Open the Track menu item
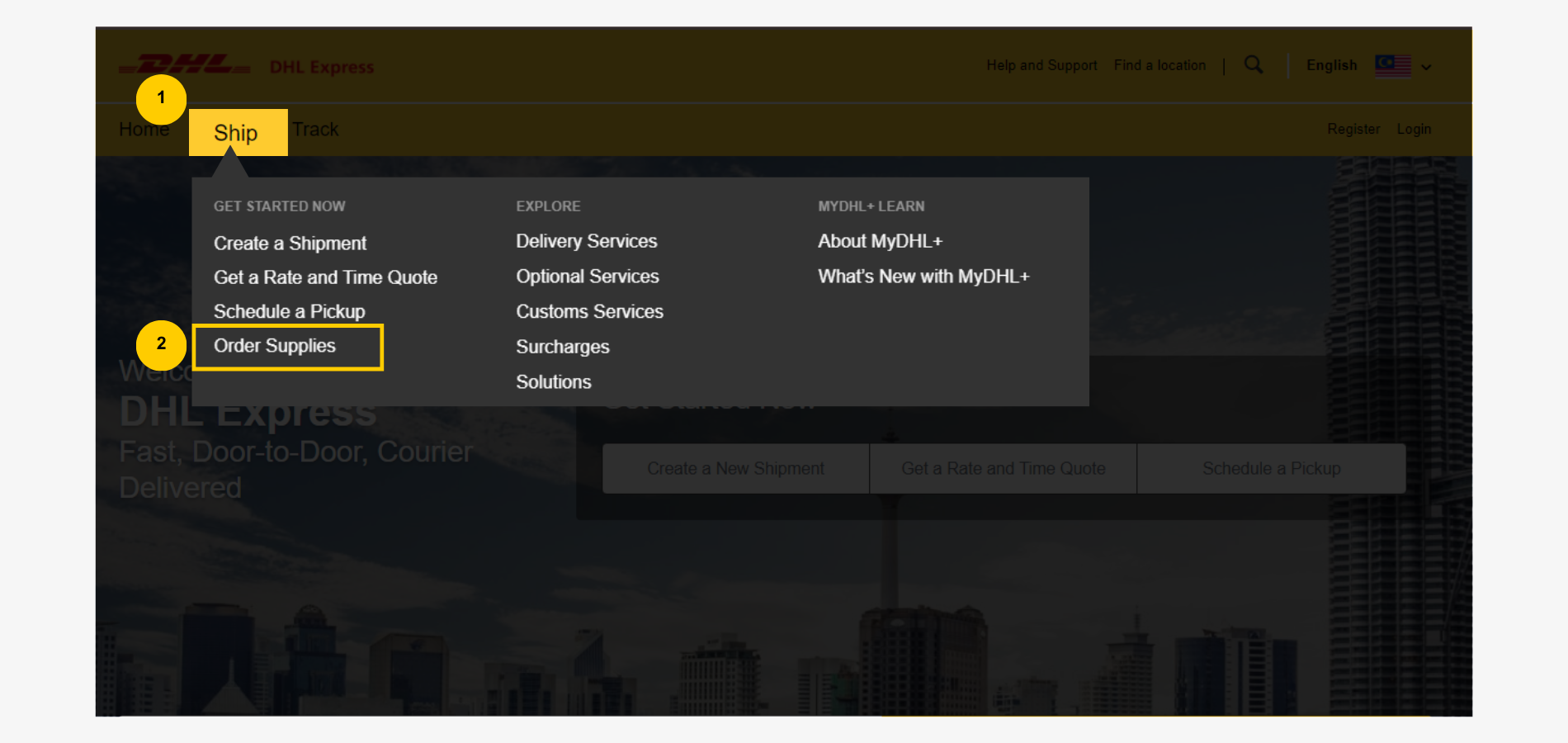The height and width of the screenshot is (743, 1568). point(315,130)
